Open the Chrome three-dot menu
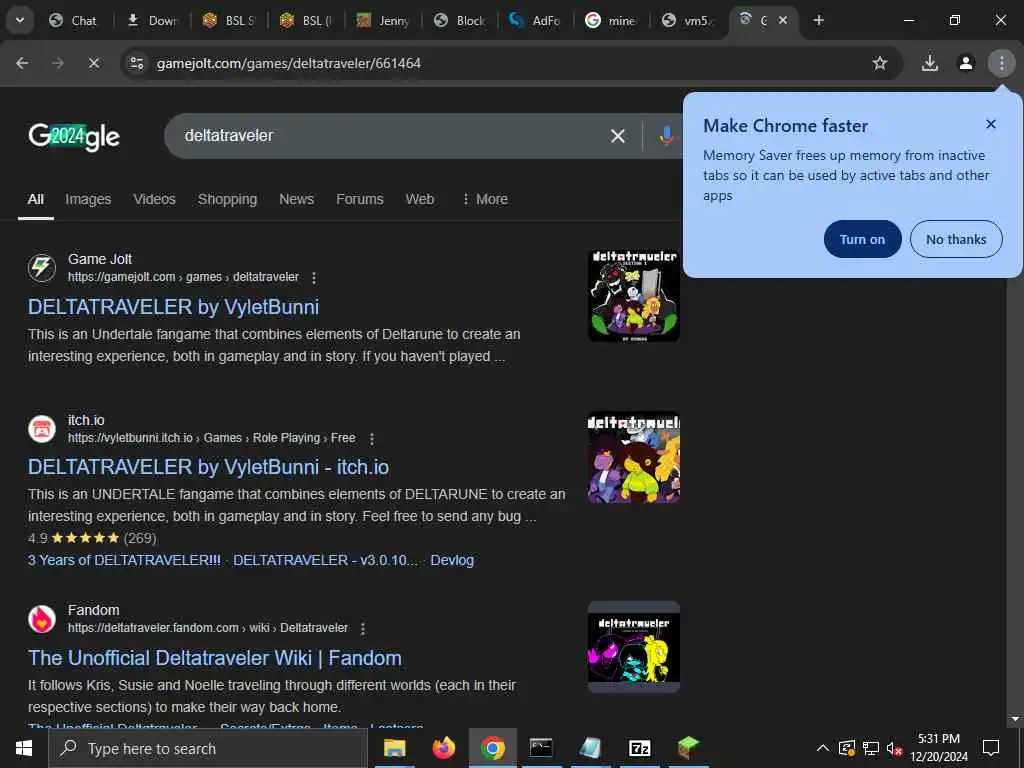The width and height of the screenshot is (1024, 768). point(1001,63)
